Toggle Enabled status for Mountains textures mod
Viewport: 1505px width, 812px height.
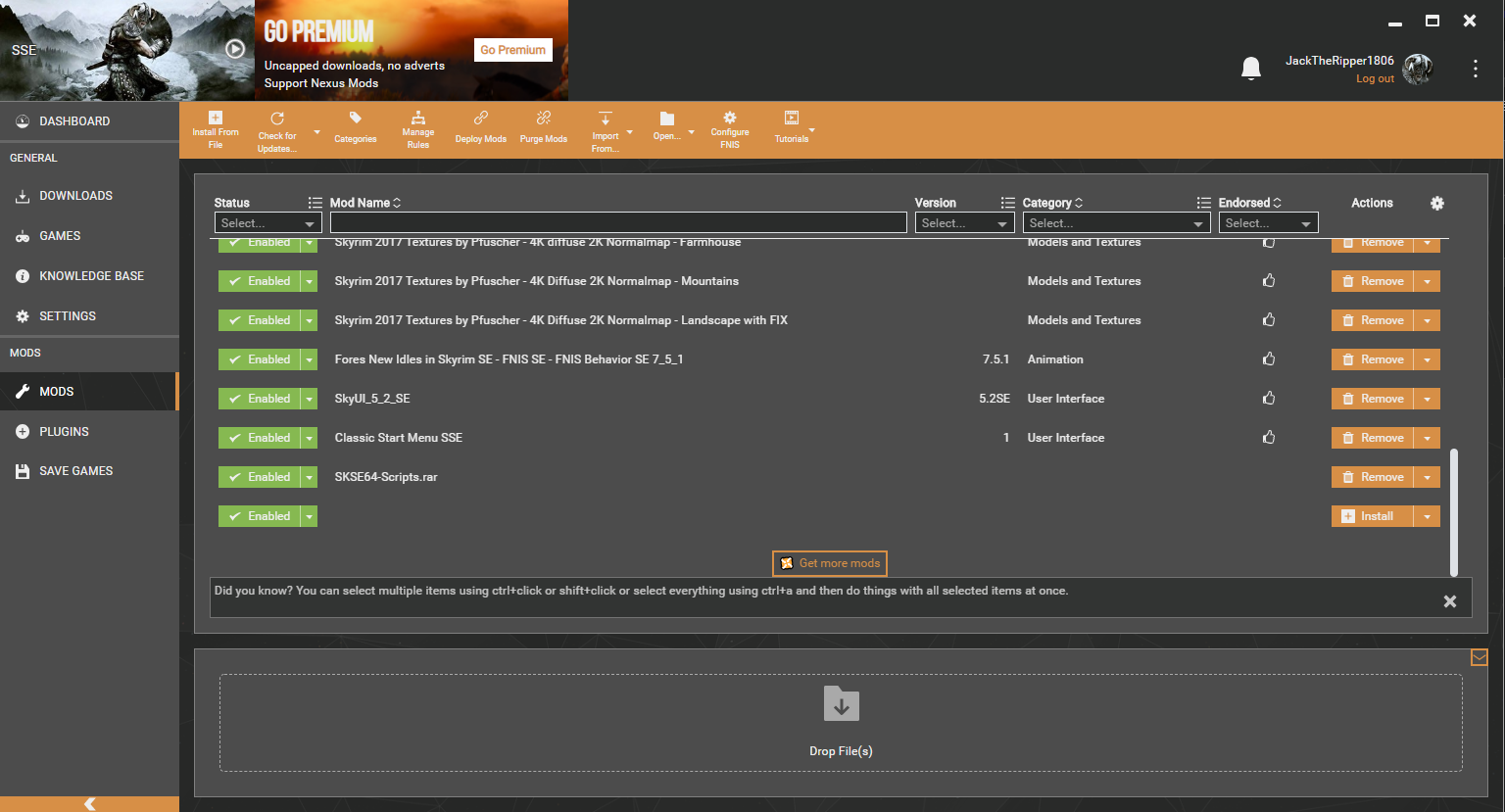pyautogui.click(x=260, y=281)
